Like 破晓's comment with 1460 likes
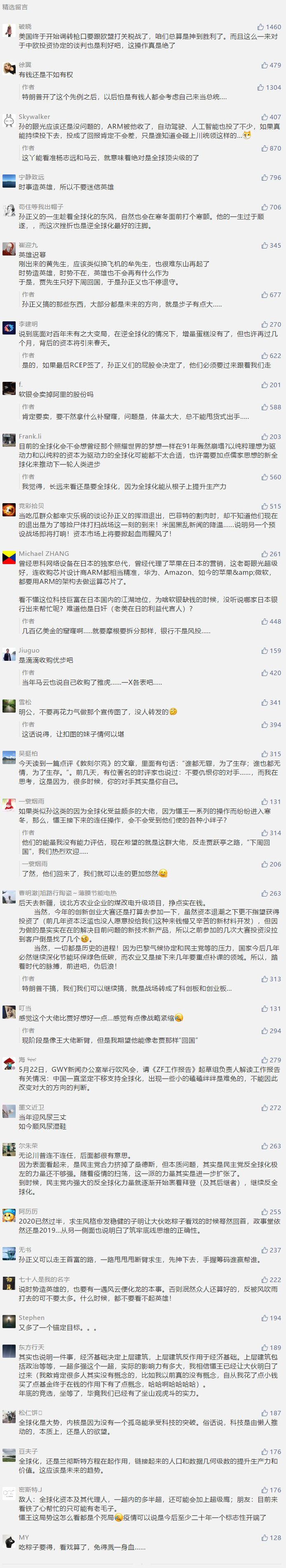The image size is (286, 1568). 269,28
